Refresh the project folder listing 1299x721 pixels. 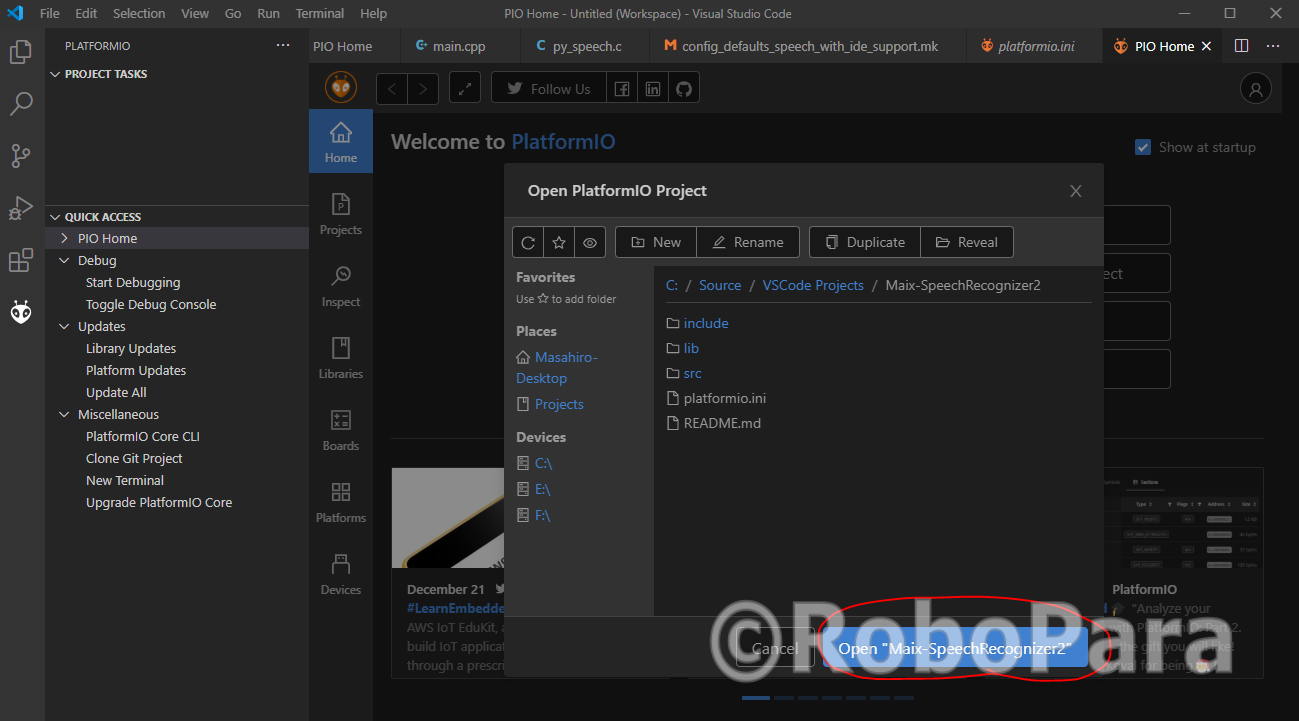[x=528, y=241]
